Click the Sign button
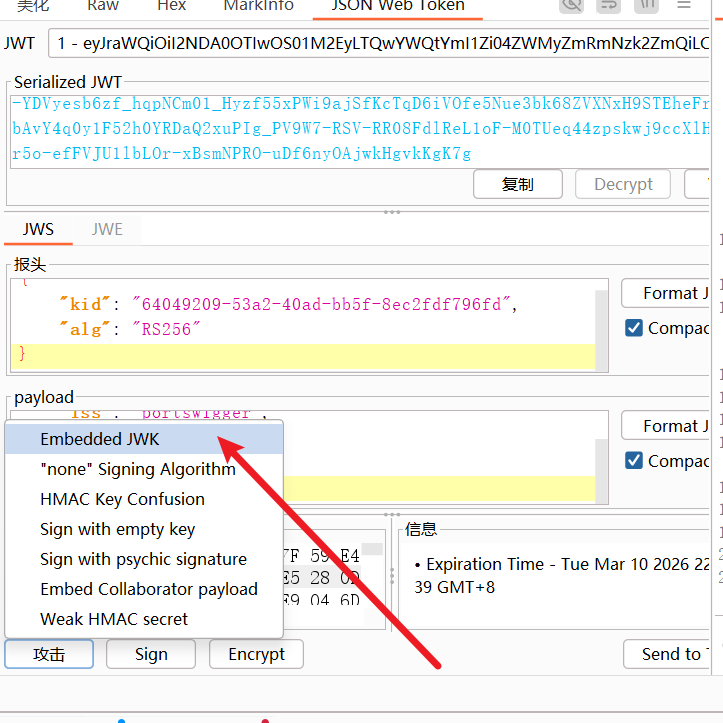The width and height of the screenshot is (723, 723). point(151,654)
